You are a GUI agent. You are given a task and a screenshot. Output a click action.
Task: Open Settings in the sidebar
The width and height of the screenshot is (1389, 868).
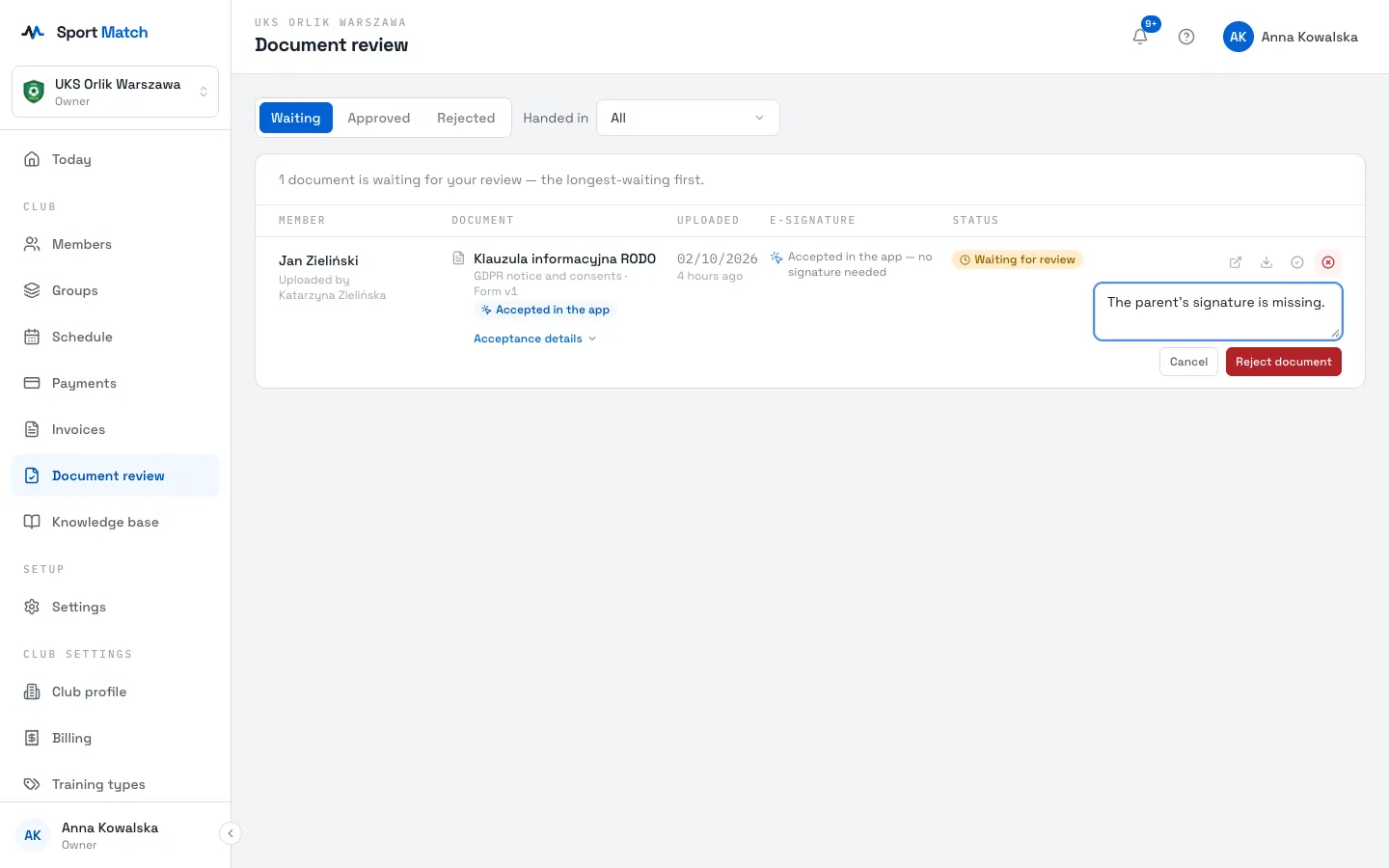coord(116,607)
